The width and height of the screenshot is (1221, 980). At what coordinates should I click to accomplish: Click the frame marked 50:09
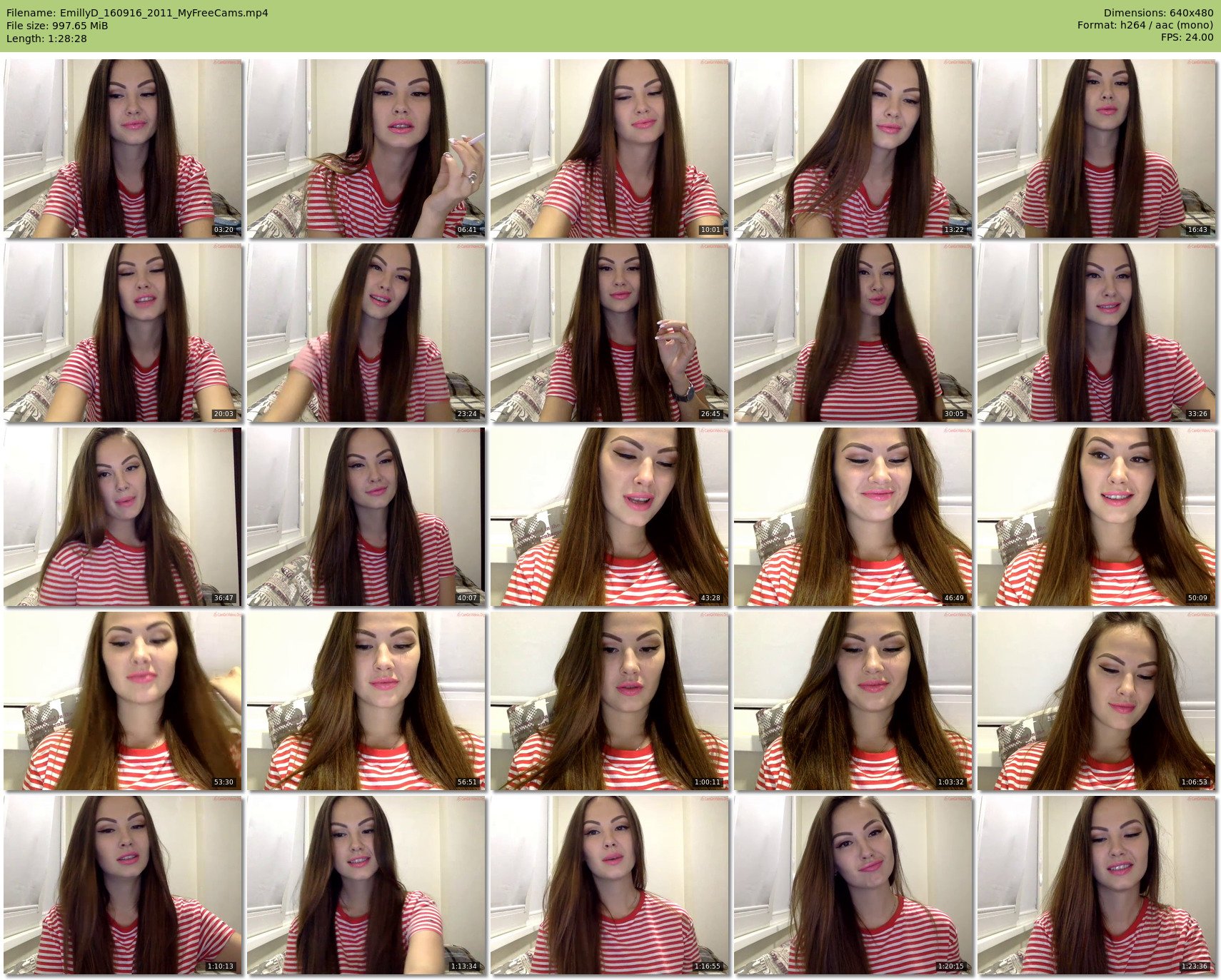pos(1096,517)
